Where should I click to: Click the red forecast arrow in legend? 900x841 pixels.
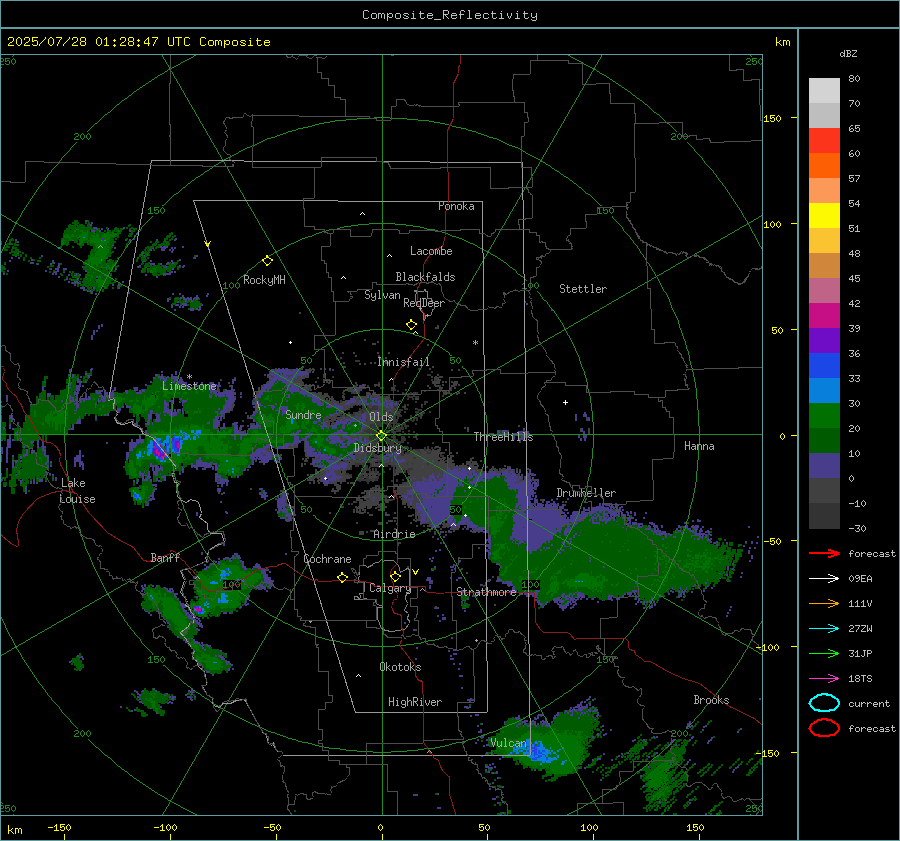tap(824, 553)
